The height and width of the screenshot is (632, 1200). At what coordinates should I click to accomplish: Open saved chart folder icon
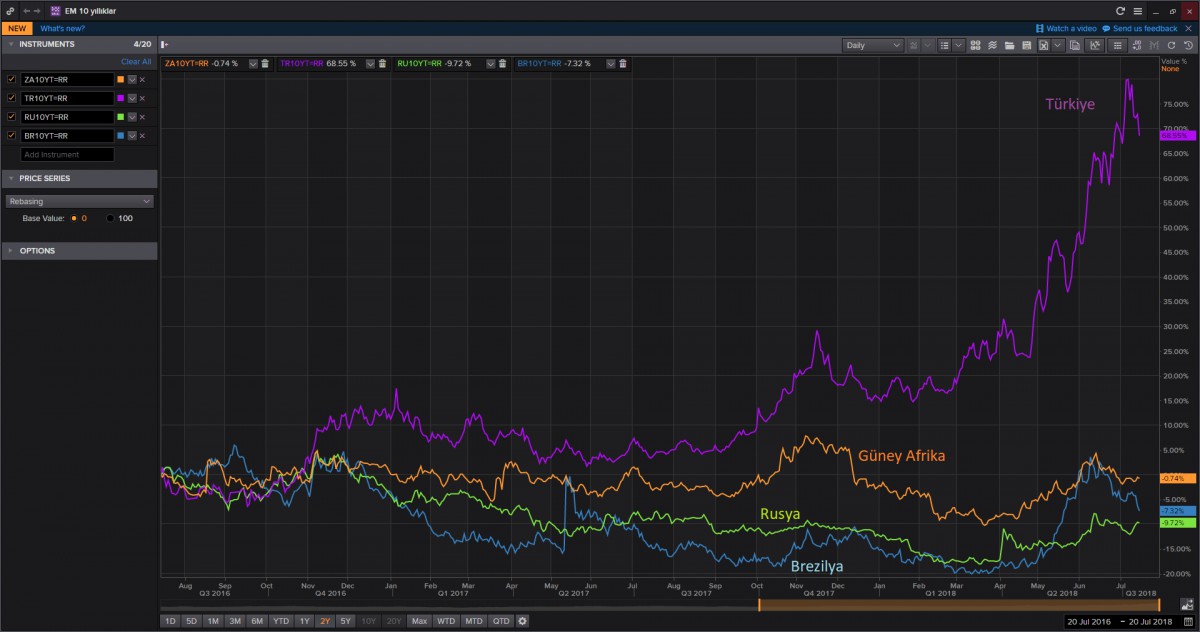pyautogui.click(x=1010, y=45)
